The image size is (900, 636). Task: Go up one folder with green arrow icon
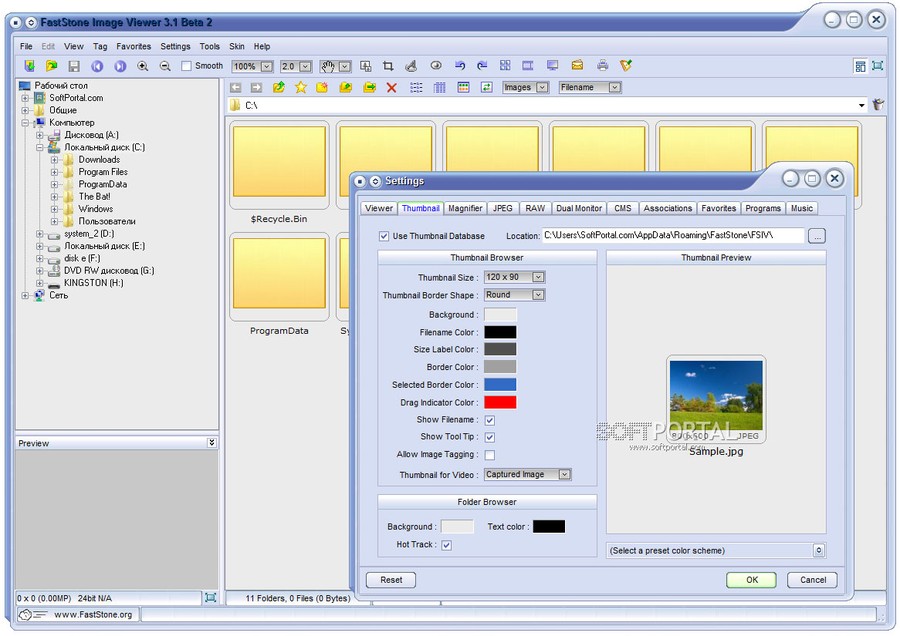(279, 87)
